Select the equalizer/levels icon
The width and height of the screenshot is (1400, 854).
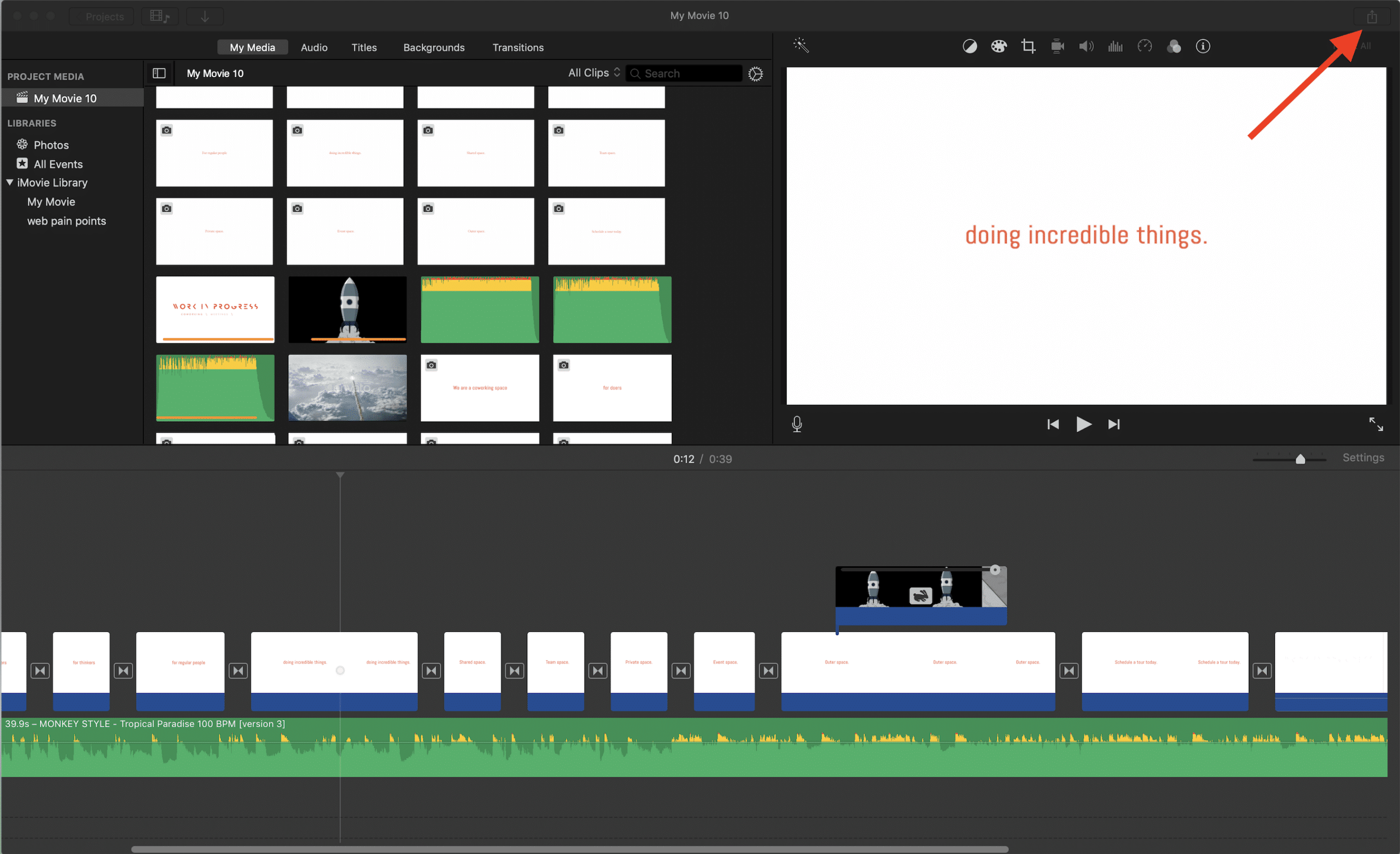tap(1118, 47)
